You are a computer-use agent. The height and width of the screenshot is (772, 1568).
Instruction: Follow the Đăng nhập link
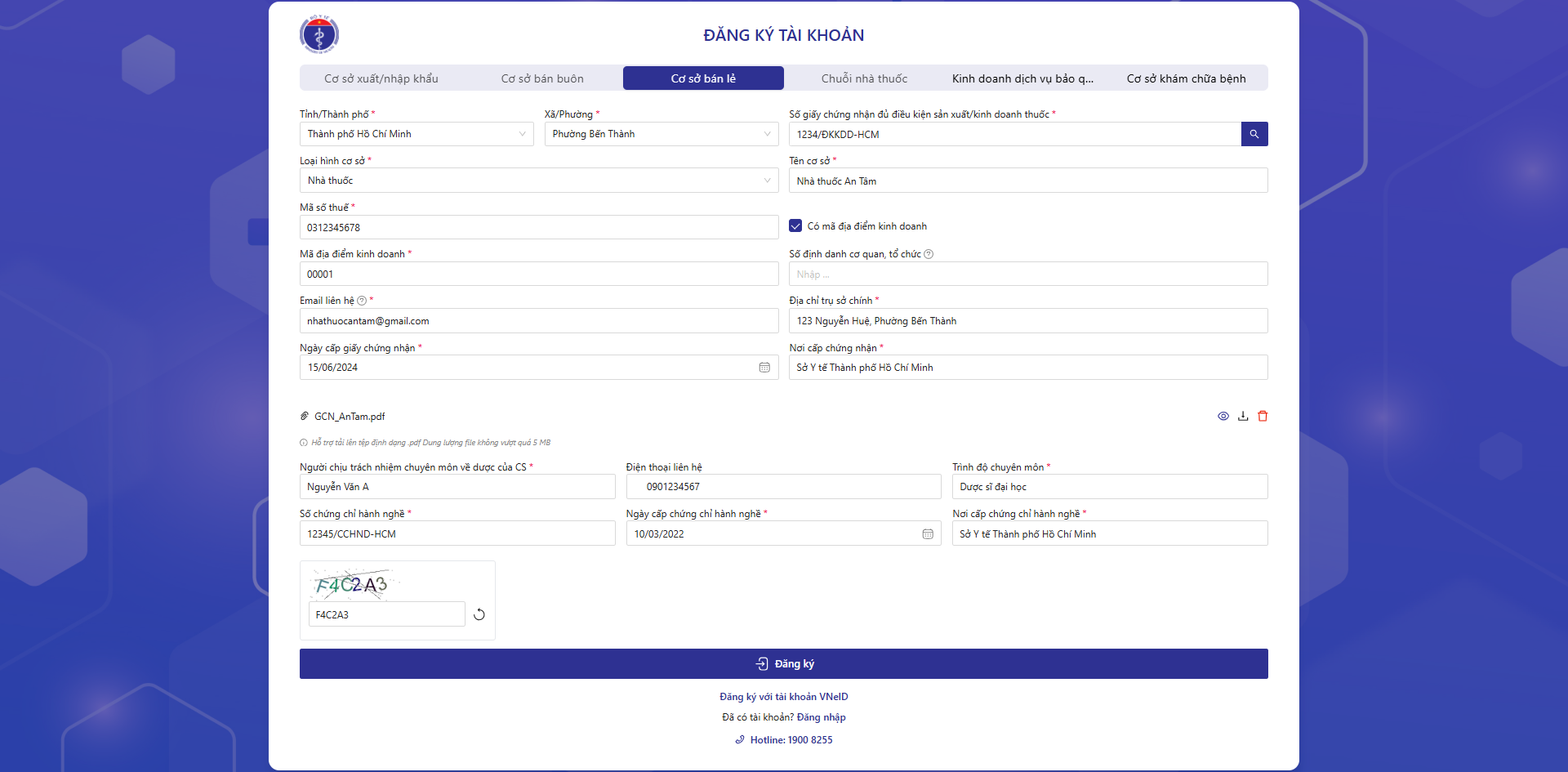822,717
